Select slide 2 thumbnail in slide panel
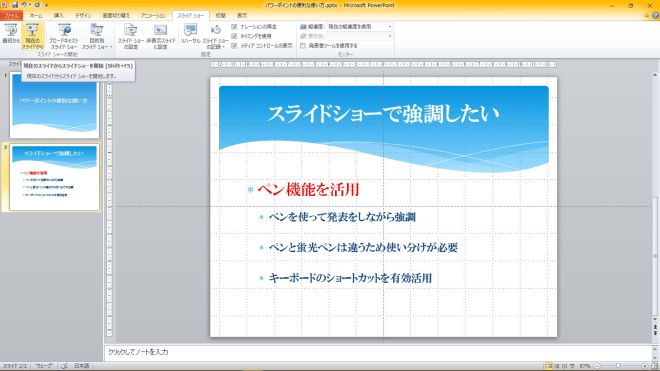 tap(54, 177)
